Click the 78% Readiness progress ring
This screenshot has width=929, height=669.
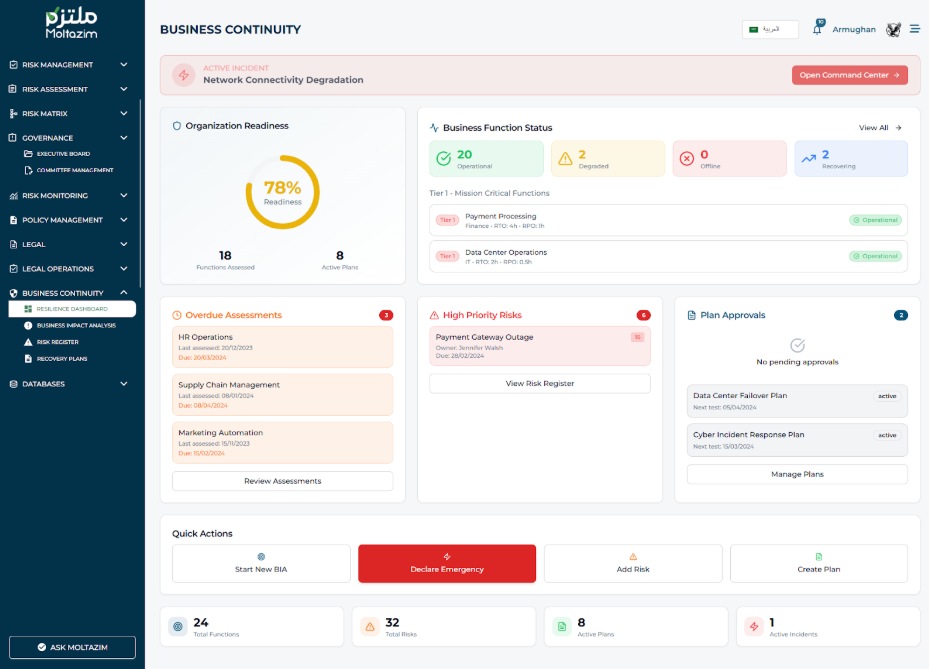pos(282,192)
